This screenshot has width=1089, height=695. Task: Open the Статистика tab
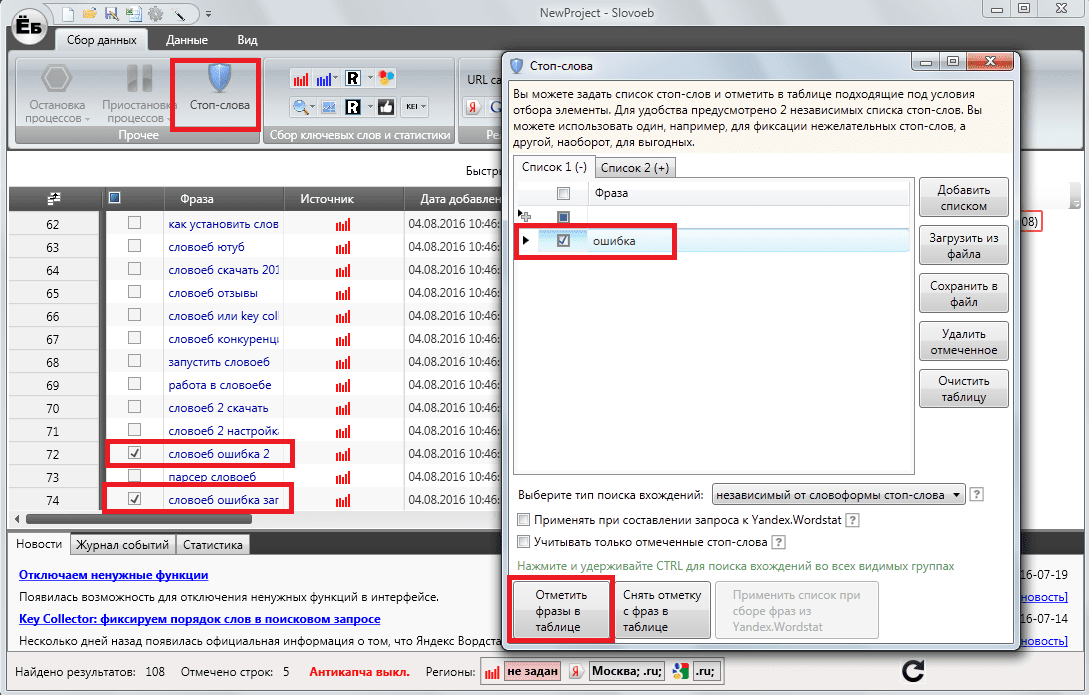pyautogui.click(x=213, y=545)
